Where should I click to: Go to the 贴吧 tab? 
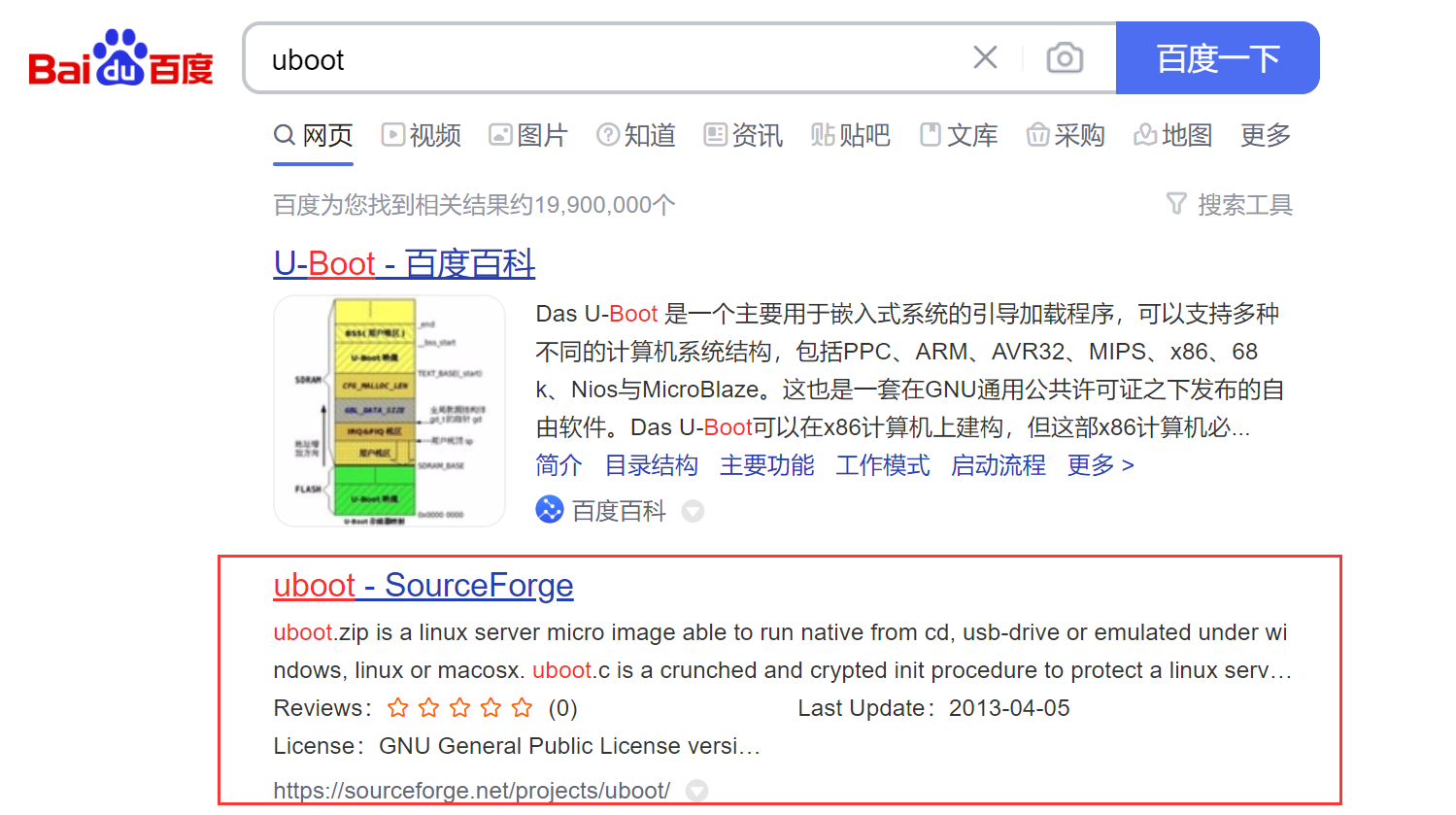851,135
